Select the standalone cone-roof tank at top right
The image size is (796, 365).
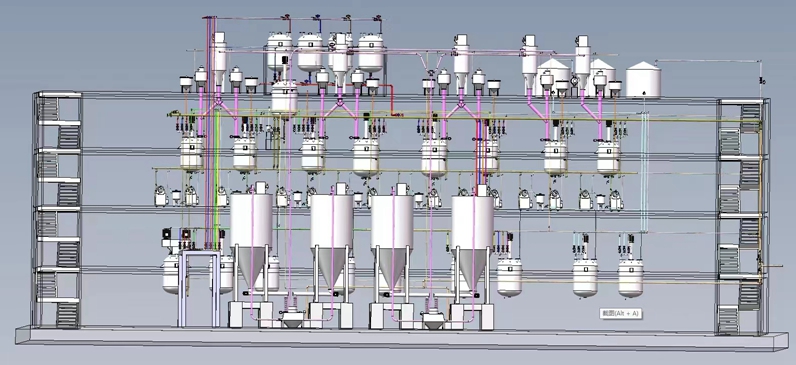pos(643,79)
